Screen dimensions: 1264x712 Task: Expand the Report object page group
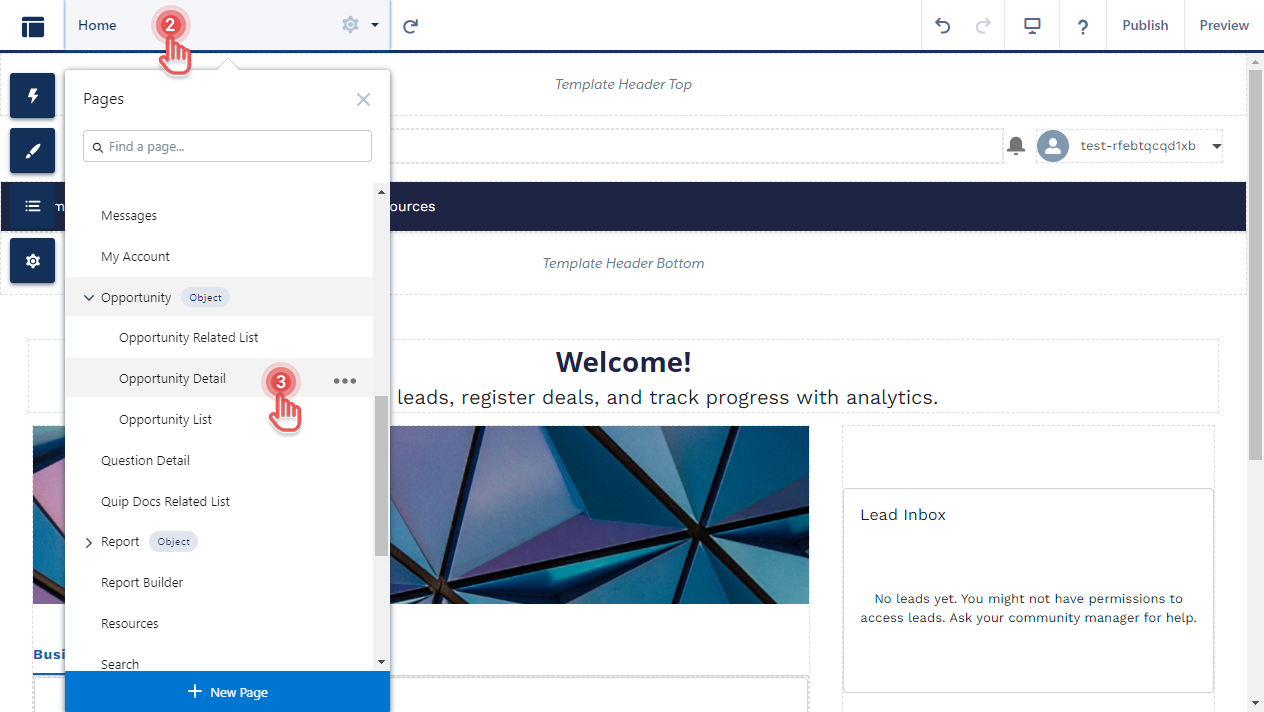(89, 541)
